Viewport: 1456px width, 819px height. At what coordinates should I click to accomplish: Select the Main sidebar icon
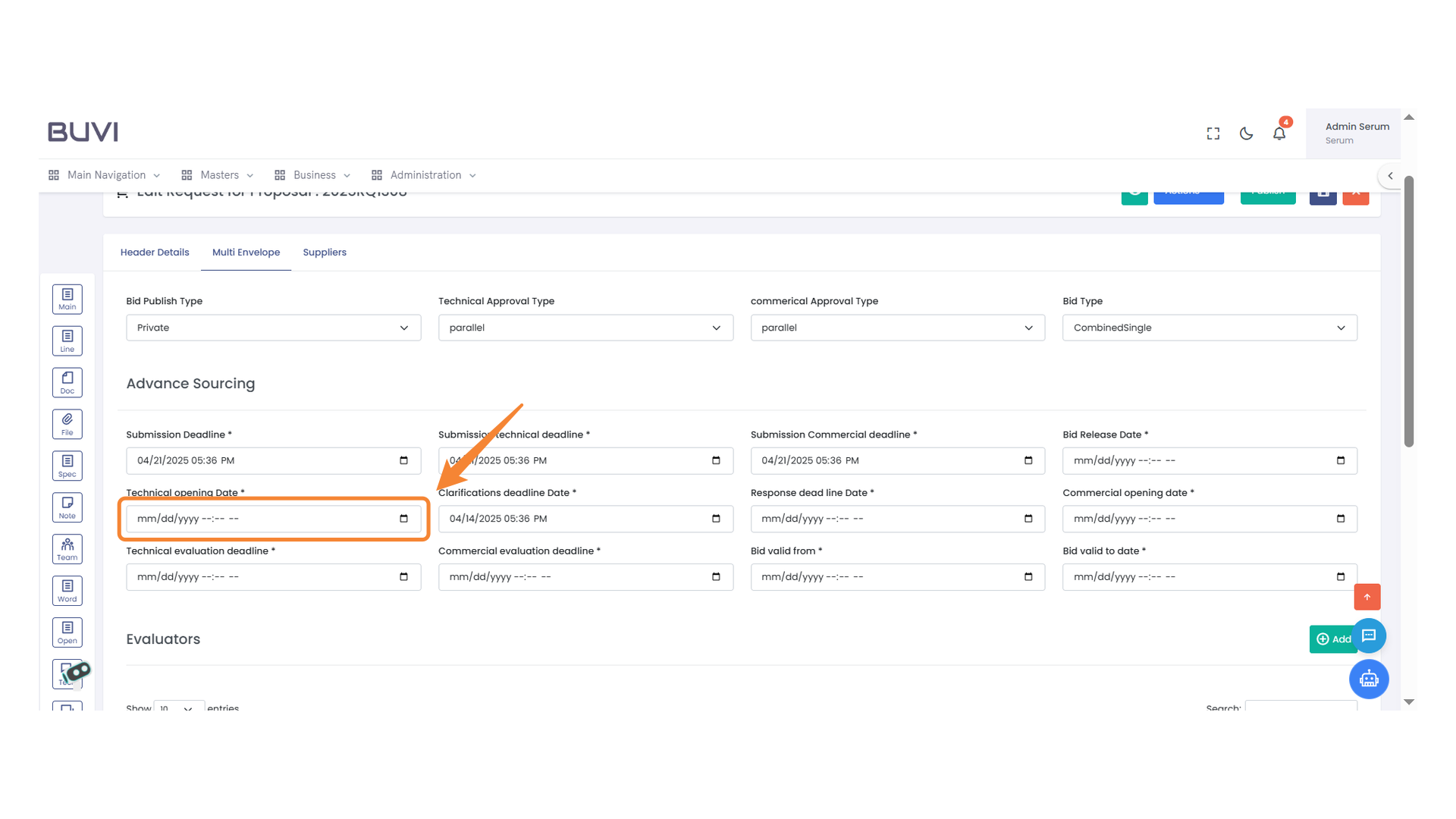point(67,299)
